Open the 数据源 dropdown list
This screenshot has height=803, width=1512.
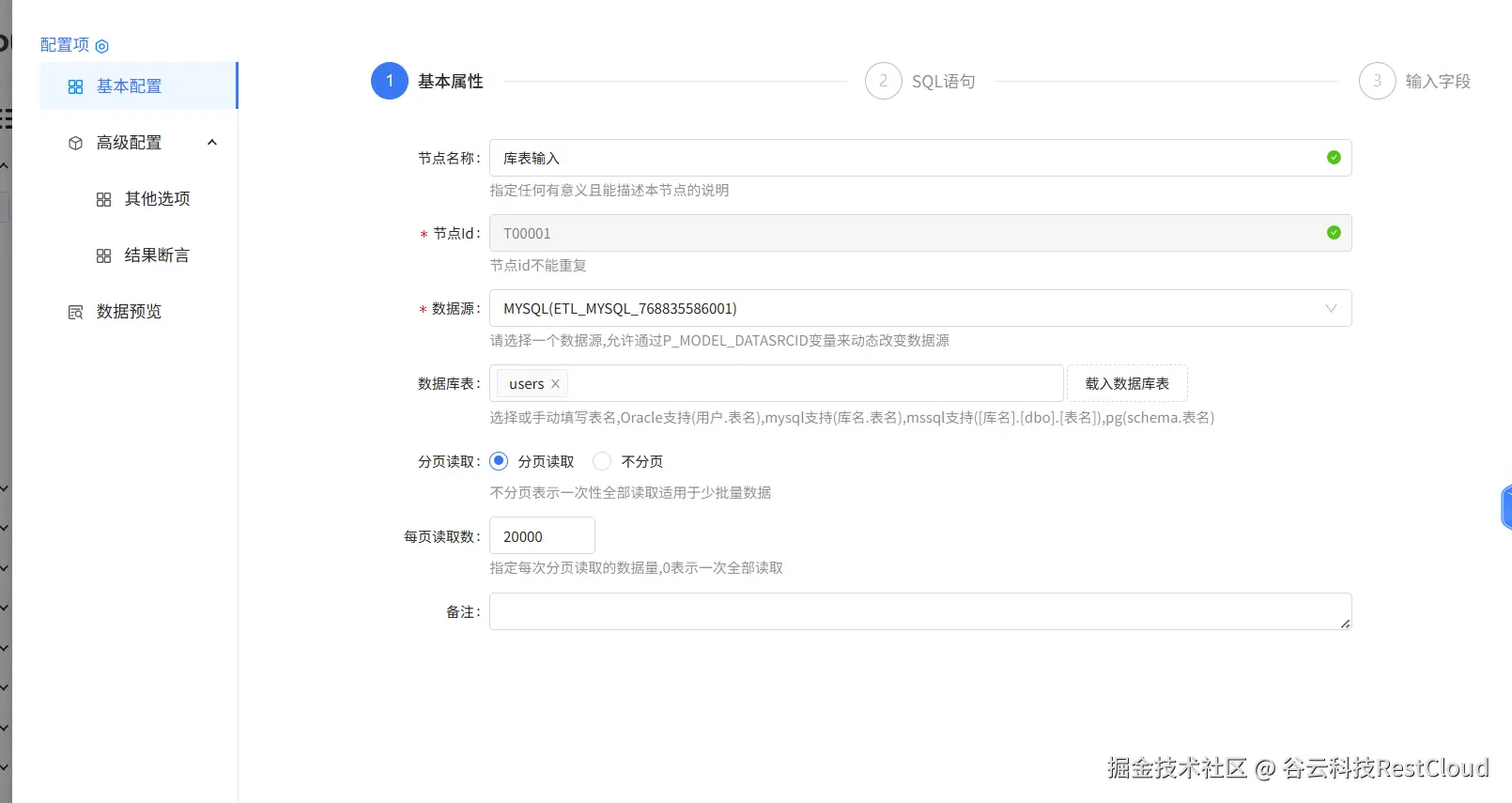click(x=920, y=308)
